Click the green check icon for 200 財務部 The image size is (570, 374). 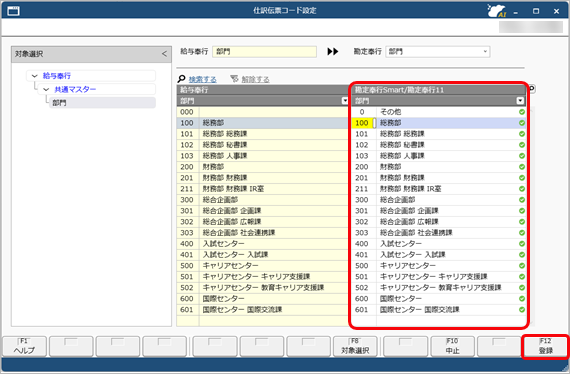522,167
